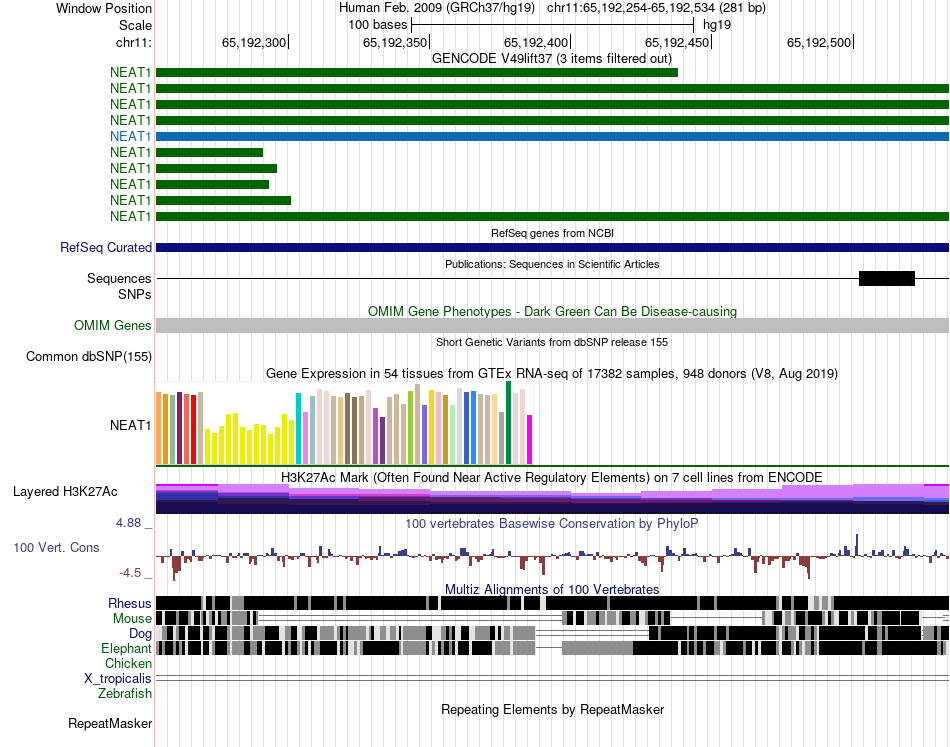Click the layered H3K27Ac purple signal track
The width and height of the screenshot is (950, 747).
pos(552,499)
